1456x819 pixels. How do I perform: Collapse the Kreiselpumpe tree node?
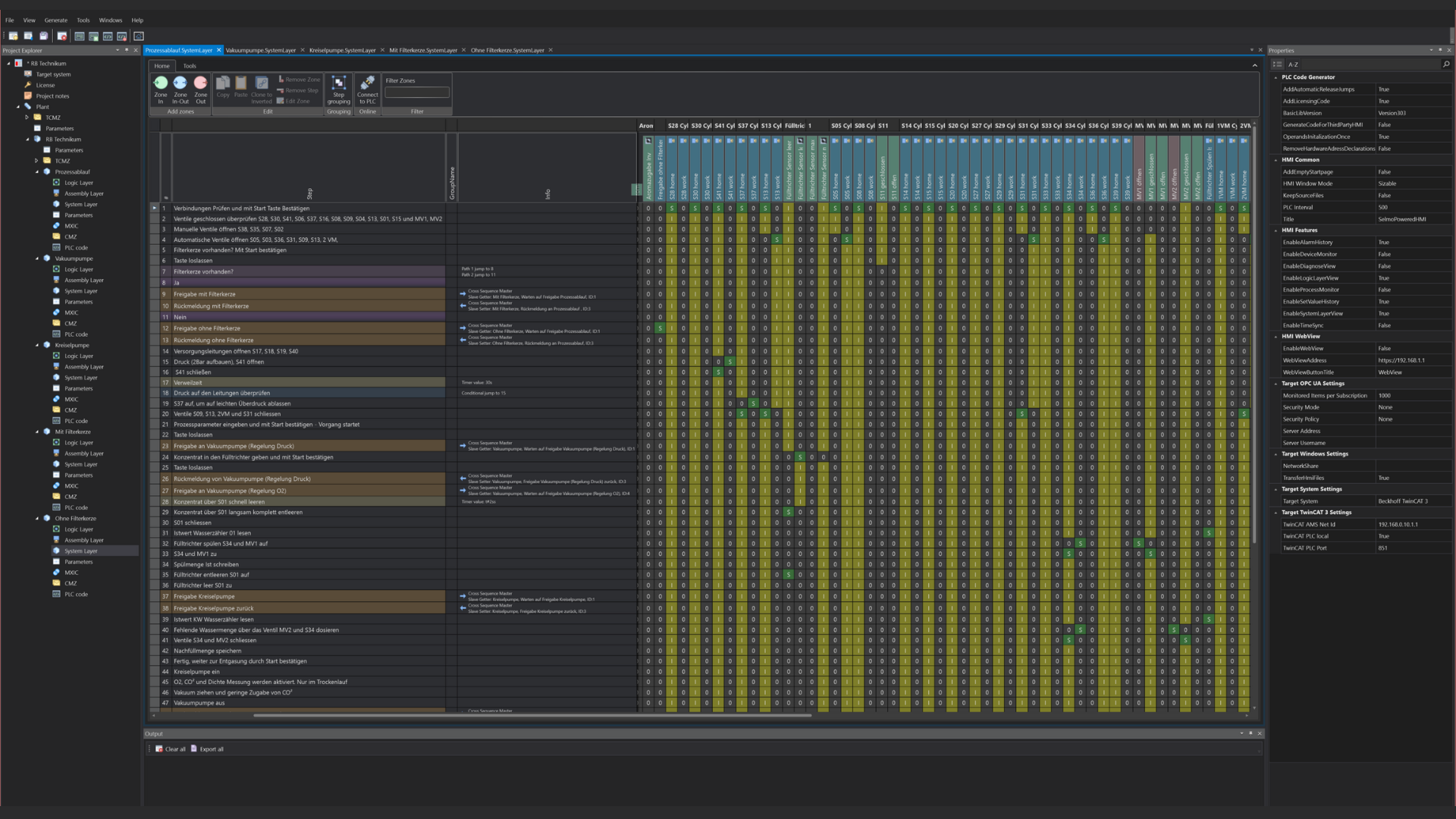pos(36,345)
